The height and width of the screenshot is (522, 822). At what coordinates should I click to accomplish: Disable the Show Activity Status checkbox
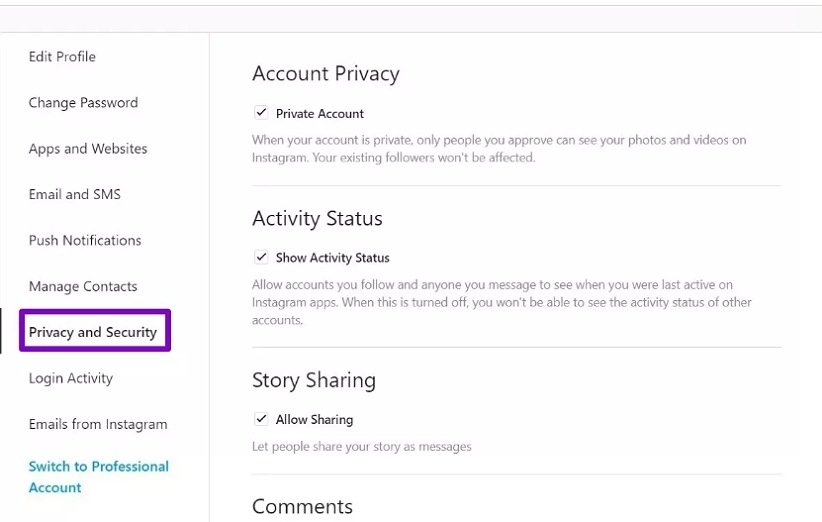261,258
